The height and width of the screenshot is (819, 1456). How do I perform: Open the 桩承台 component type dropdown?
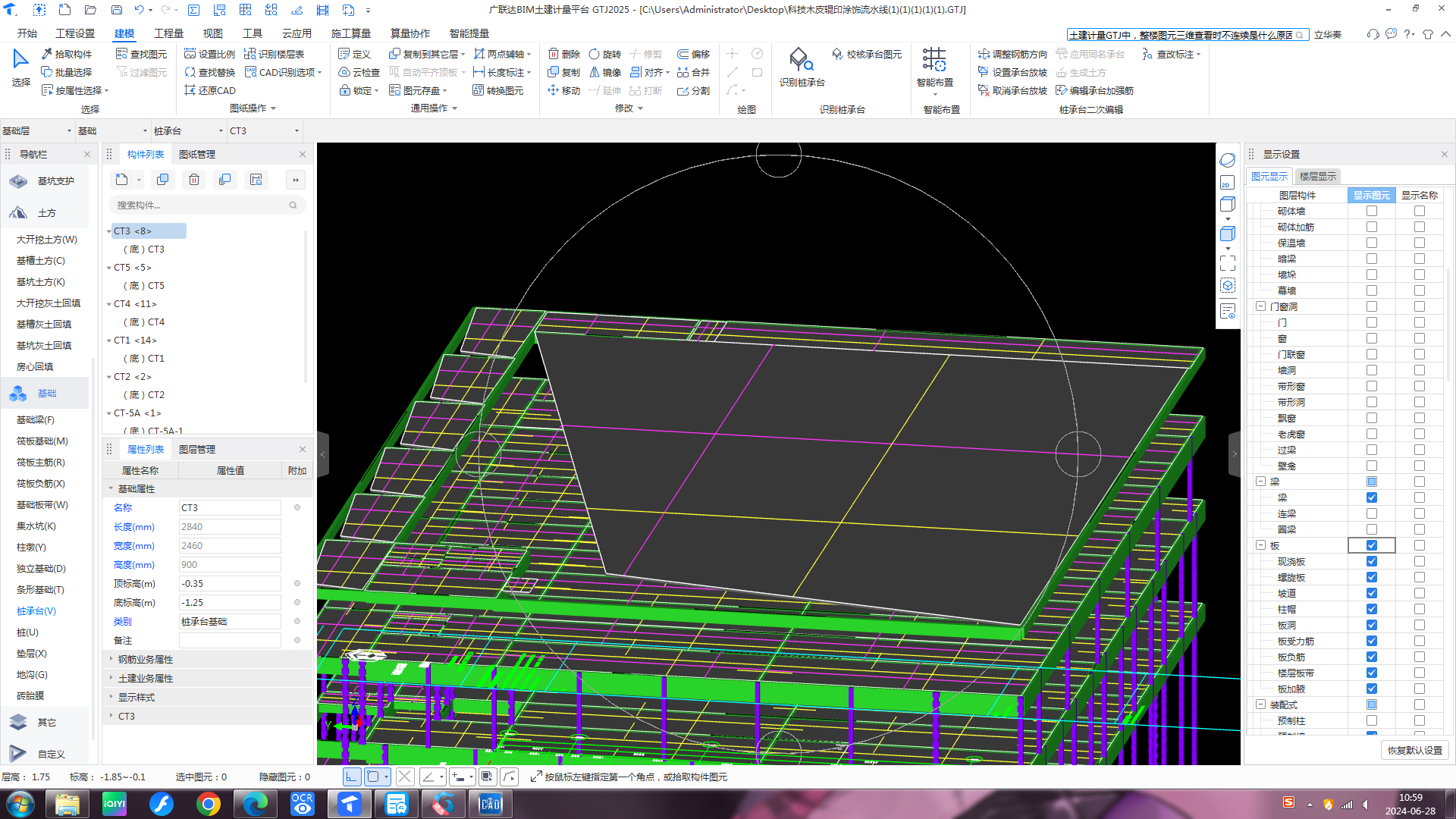(x=189, y=130)
